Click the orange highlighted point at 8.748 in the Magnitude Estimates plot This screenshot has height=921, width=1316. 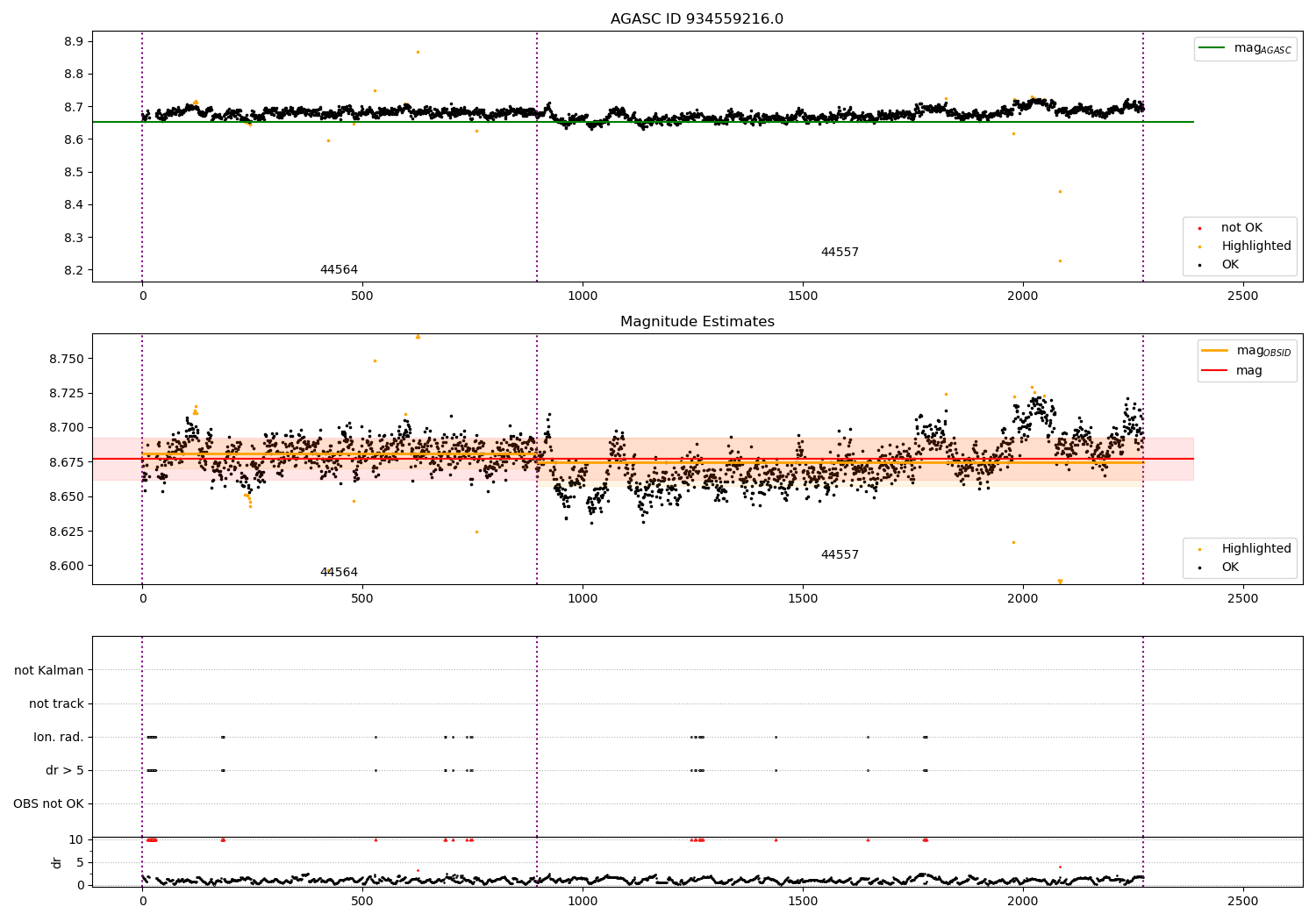click(375, 361)
